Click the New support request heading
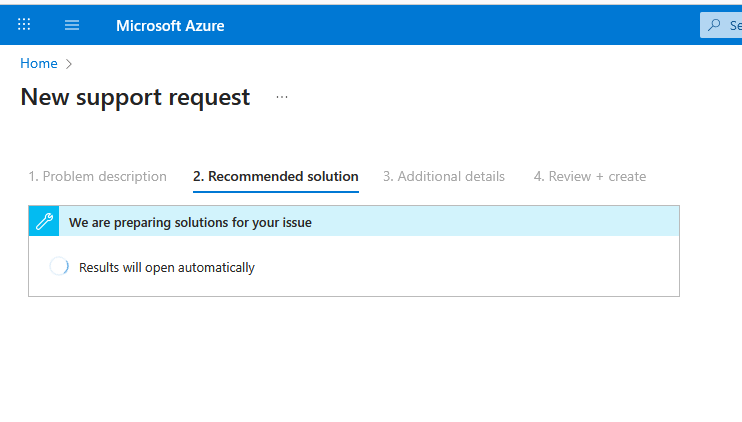The image size is (742, 422). pyautogui.click(x=135, y=97)
